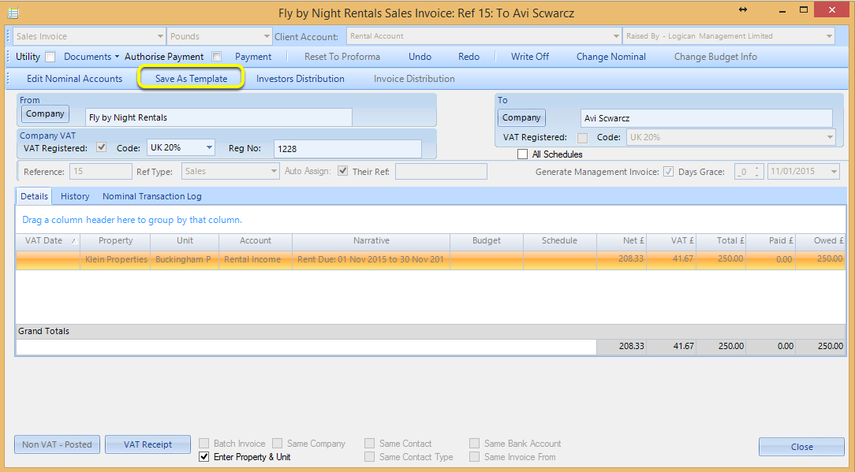The image size is (855, 472).
Task: Click the Net £ column header
Action: 621,240
